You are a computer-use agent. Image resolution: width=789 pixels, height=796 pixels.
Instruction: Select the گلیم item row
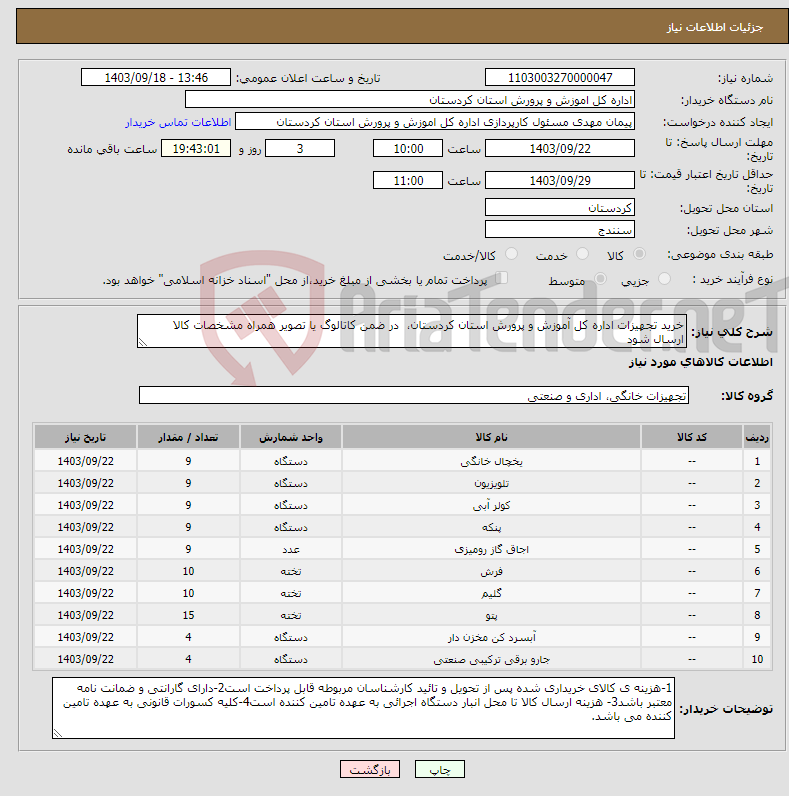tap(402, 593)
